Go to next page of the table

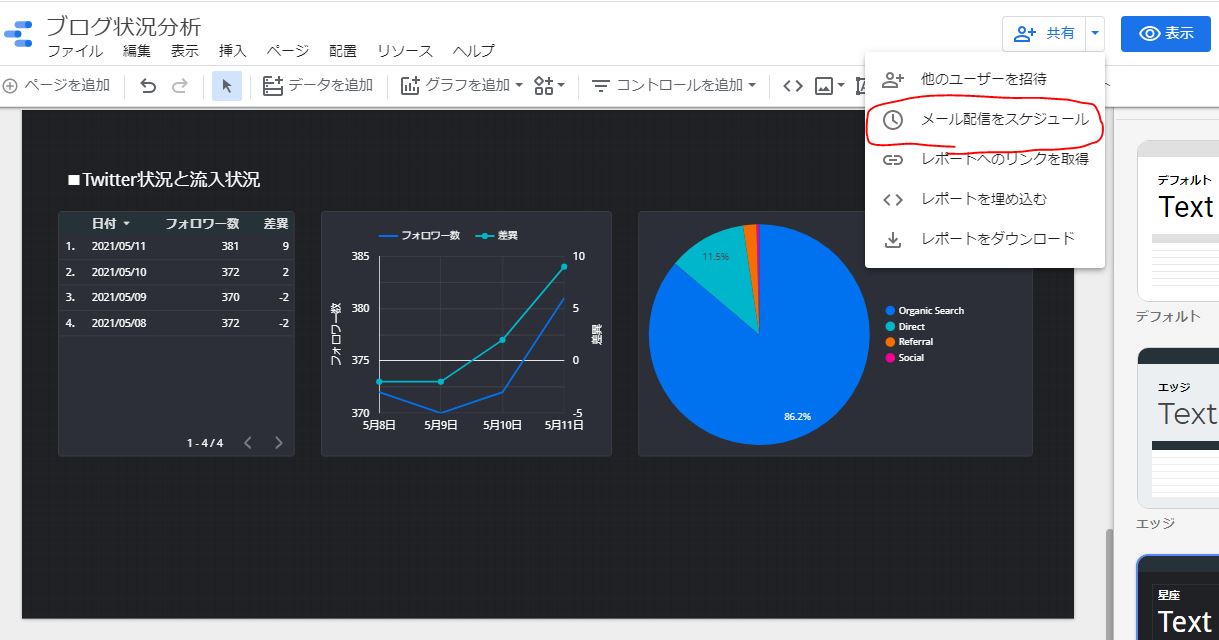pos(279,443)
